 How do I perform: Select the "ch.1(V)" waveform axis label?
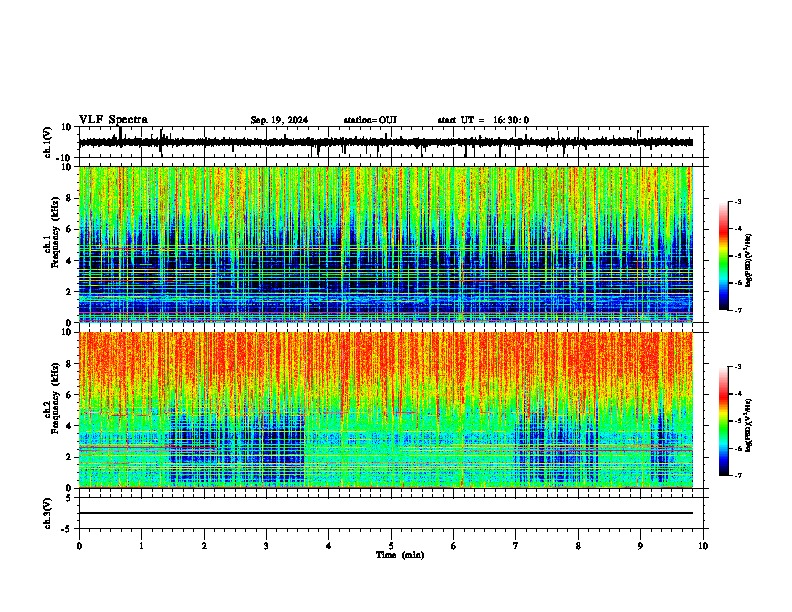pos(48,142)
